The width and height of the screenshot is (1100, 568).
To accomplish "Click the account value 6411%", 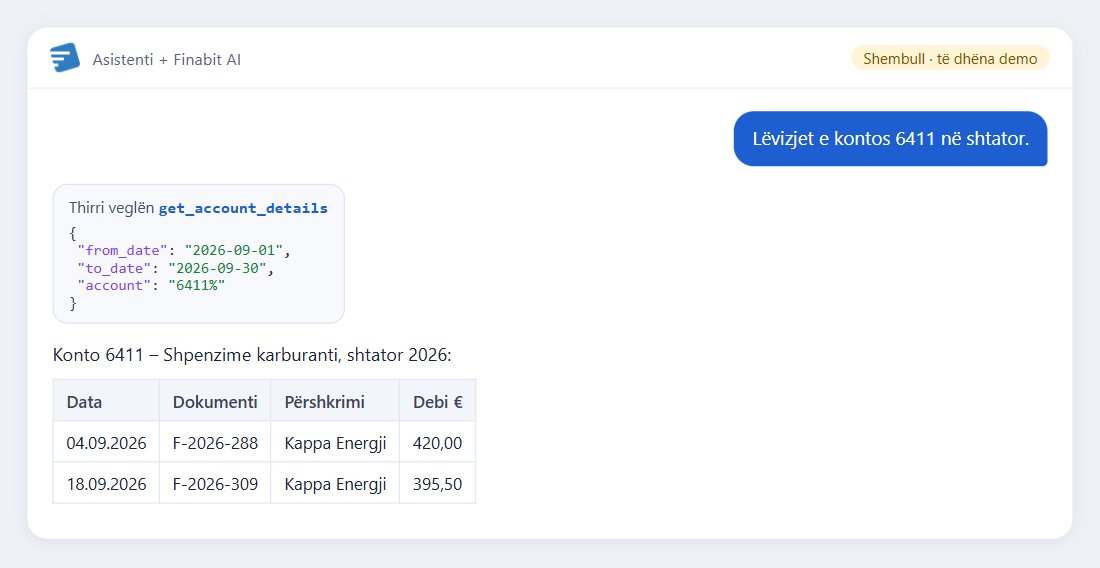I will (x=196, y=285).
